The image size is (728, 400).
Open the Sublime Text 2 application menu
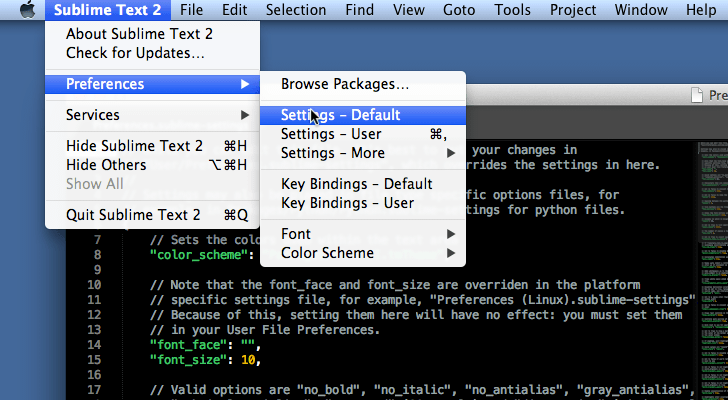[108, 10]
